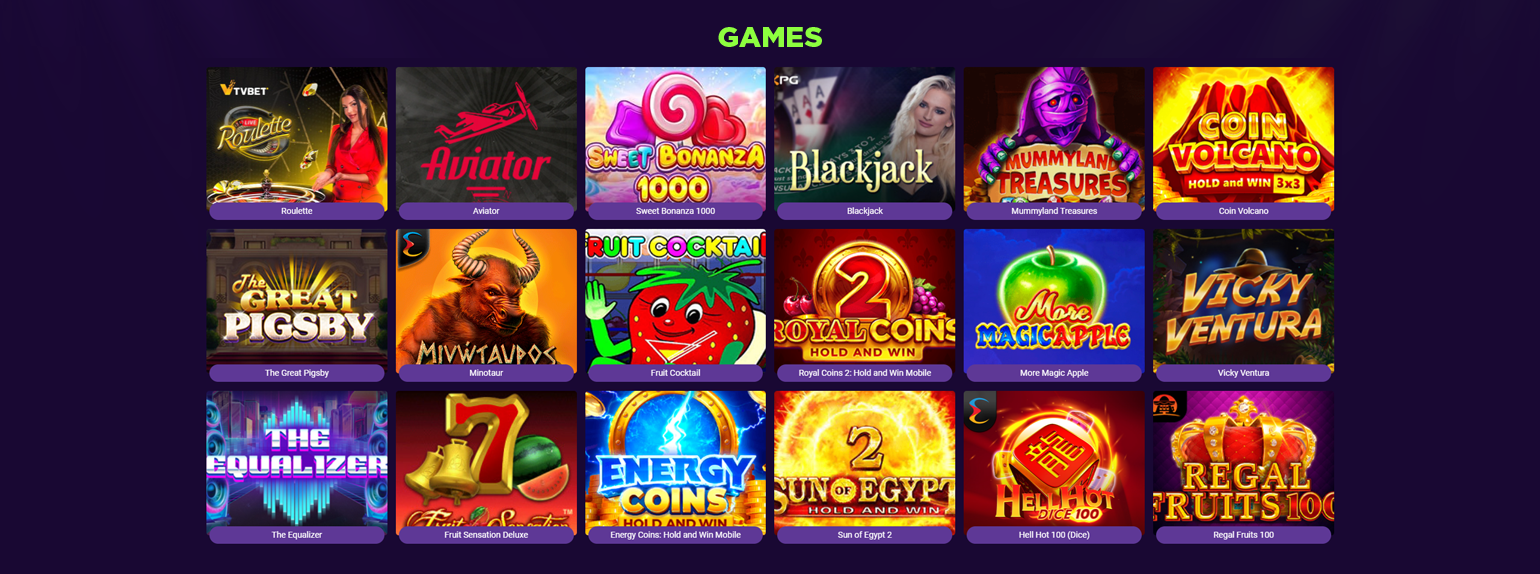Viewport: 1540px width, 574px height.
Task: Open the Energy Coins: Hold and Win Mobile label
Action: pos(675,535)
